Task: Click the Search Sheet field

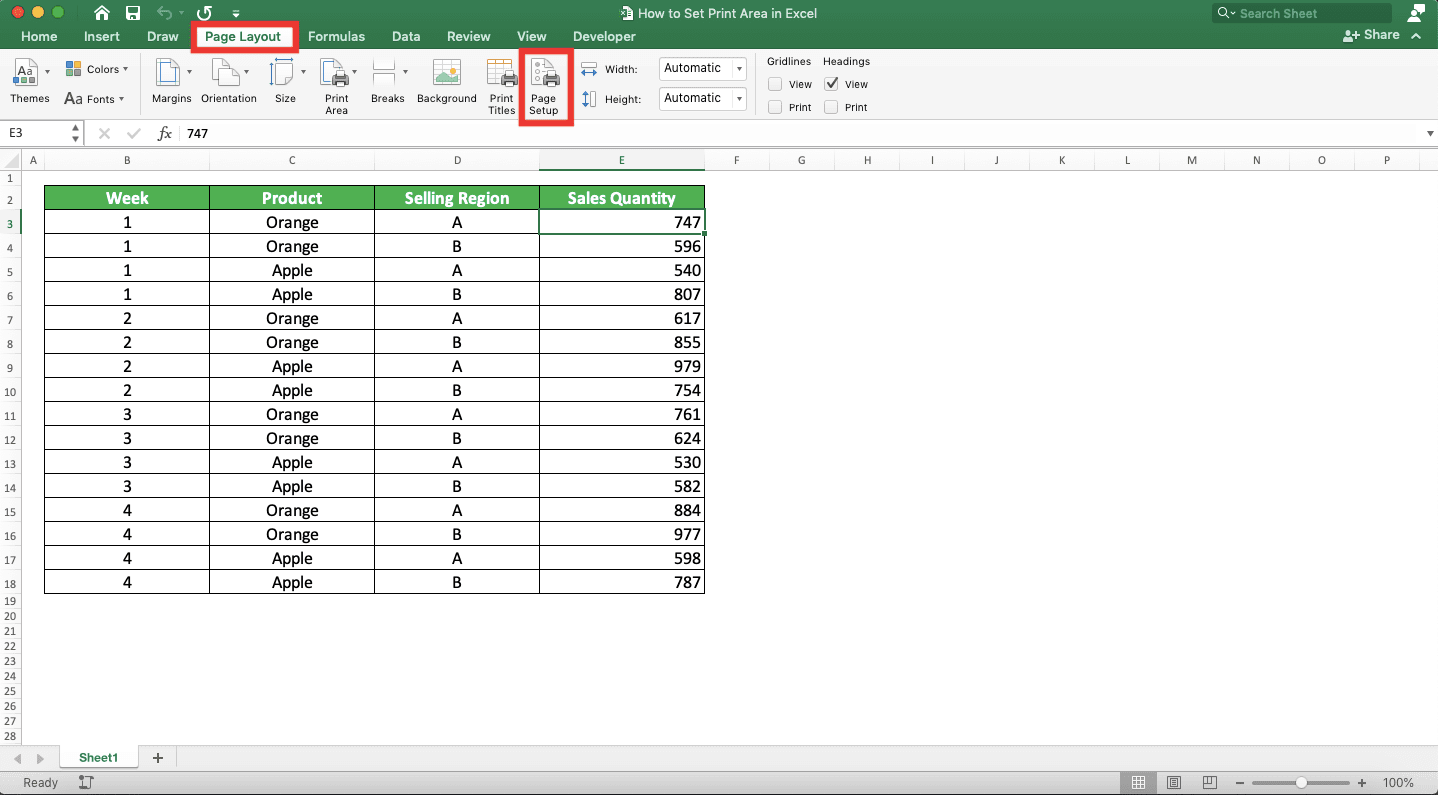Action: [x=1302, y=13]
